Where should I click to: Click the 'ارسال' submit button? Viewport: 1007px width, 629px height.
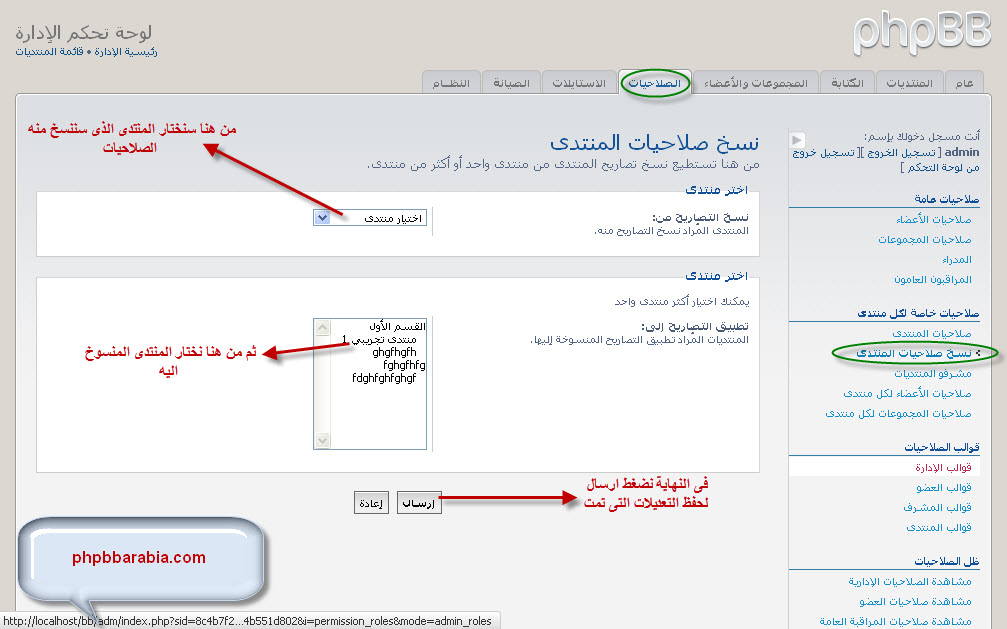(x=419, y=502)
